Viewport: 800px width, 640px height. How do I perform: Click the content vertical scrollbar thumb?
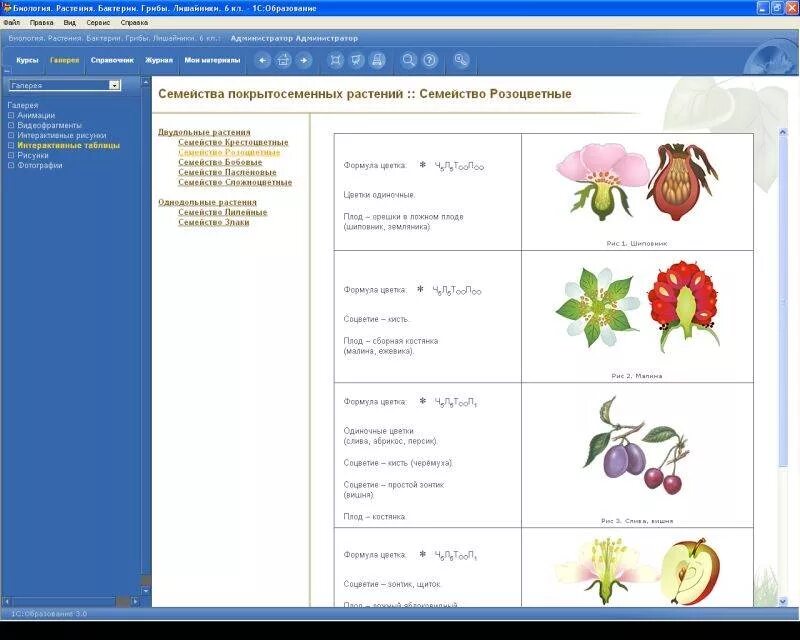coord(783,301)
